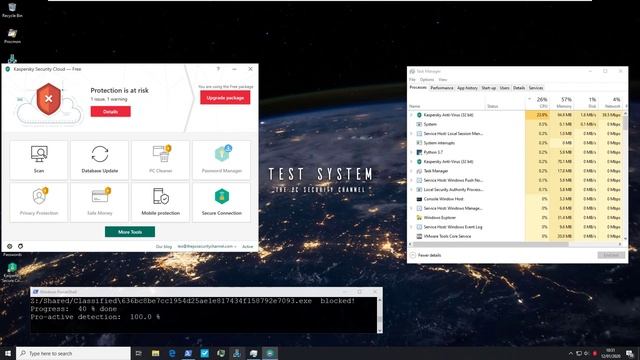The width and height of the screenshot is (640, 360).
Task: Click the red Details button
Action: 111,111
